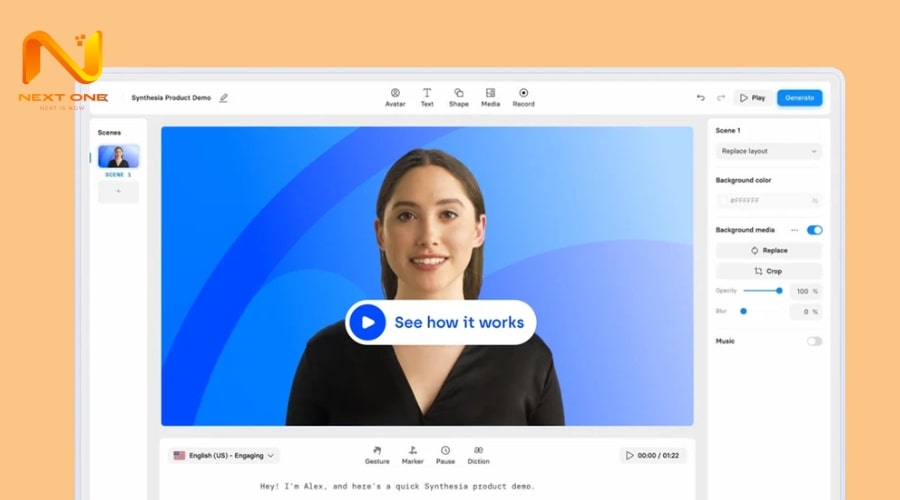Select the Avatar tool icon
Viewport: 900px width, 500px height.
395,93
